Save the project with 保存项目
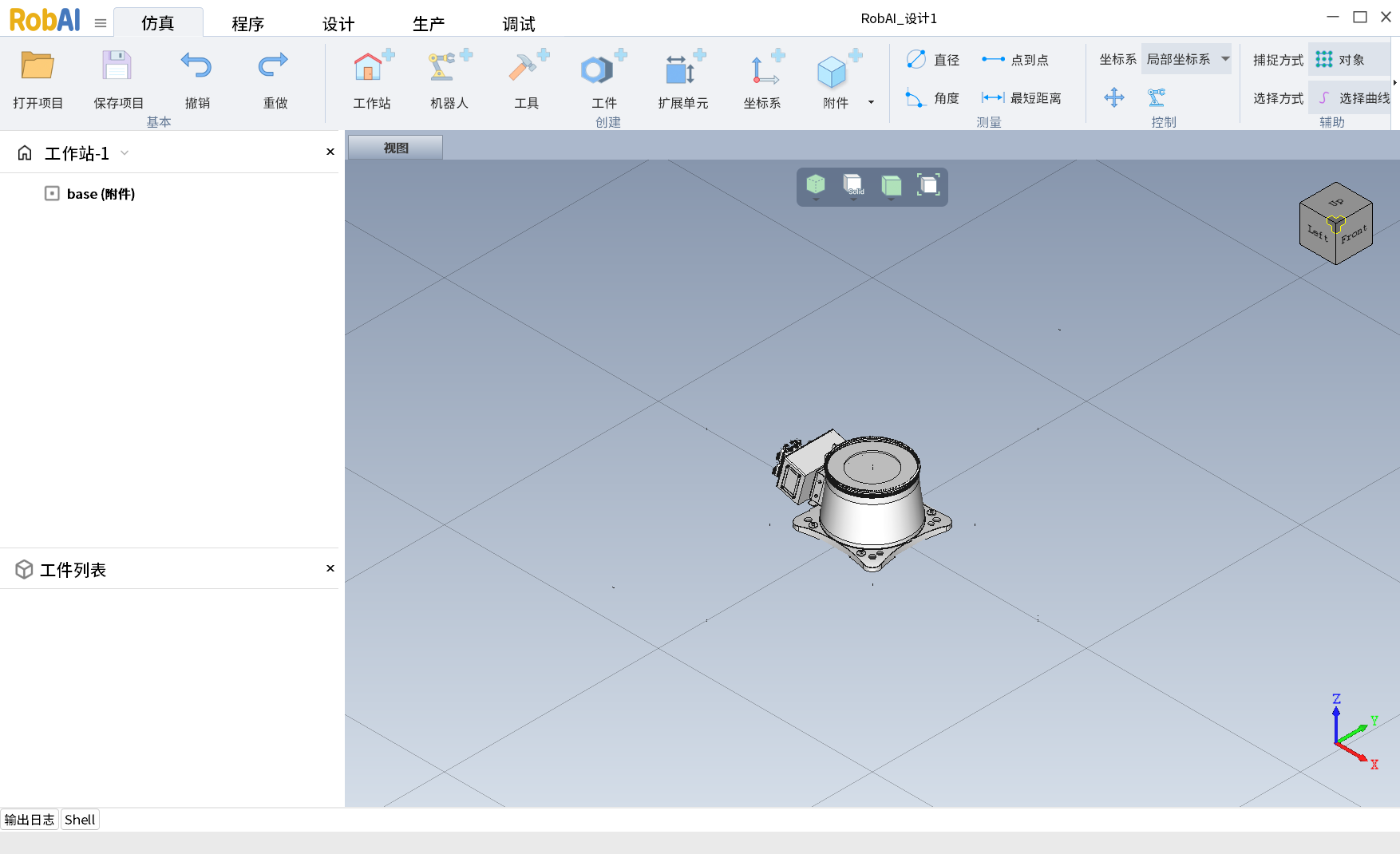This screenshot has width=1400, height=854. (x=118, y=79)
